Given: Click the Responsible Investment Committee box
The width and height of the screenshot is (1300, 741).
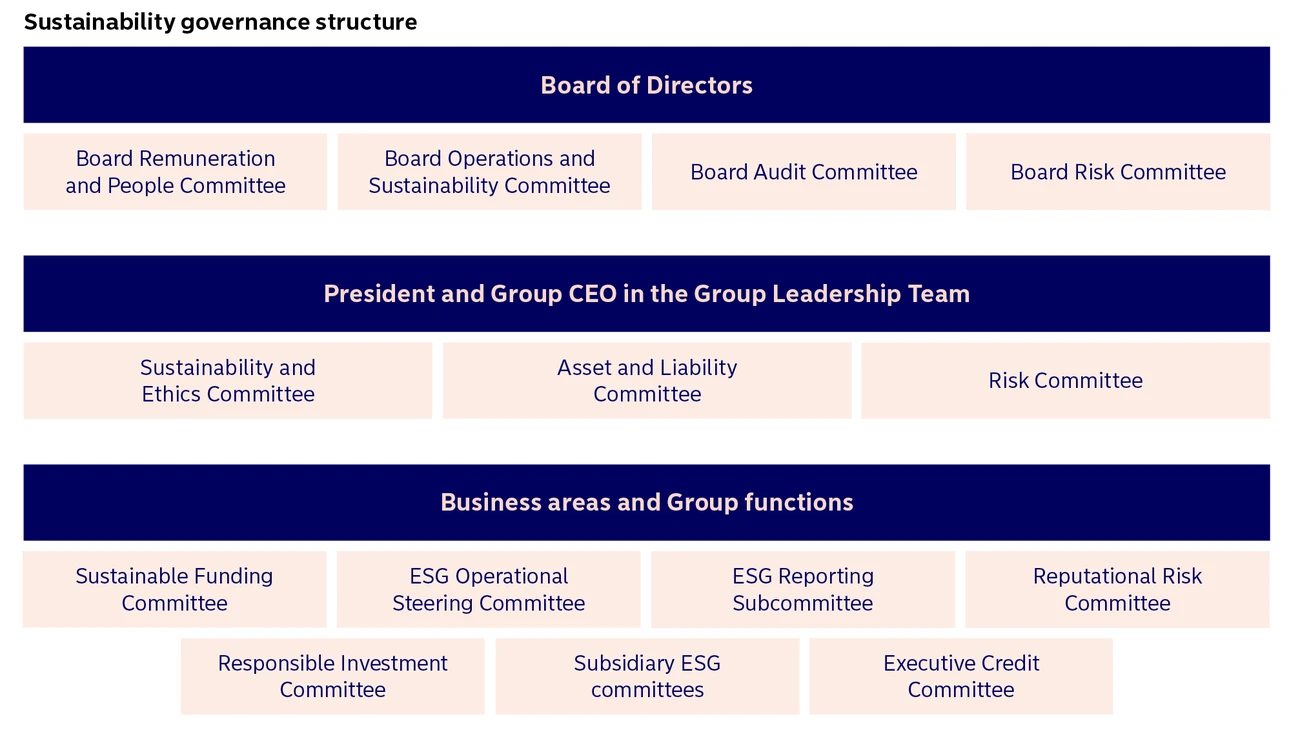Looking at the screenshot, I should (332, 676).
